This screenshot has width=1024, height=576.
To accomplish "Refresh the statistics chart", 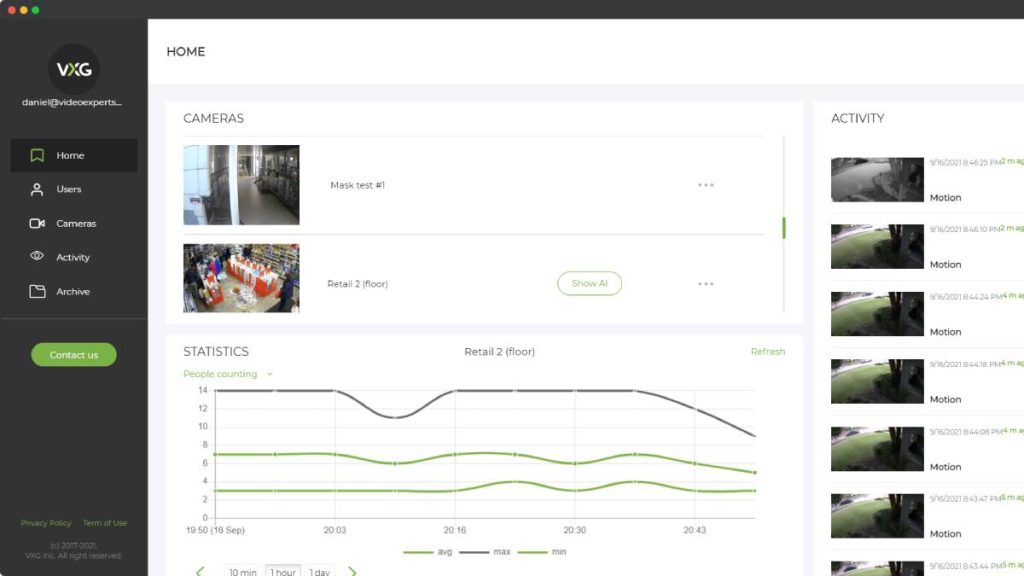I will pyautogui.click(x=767, y=352).
